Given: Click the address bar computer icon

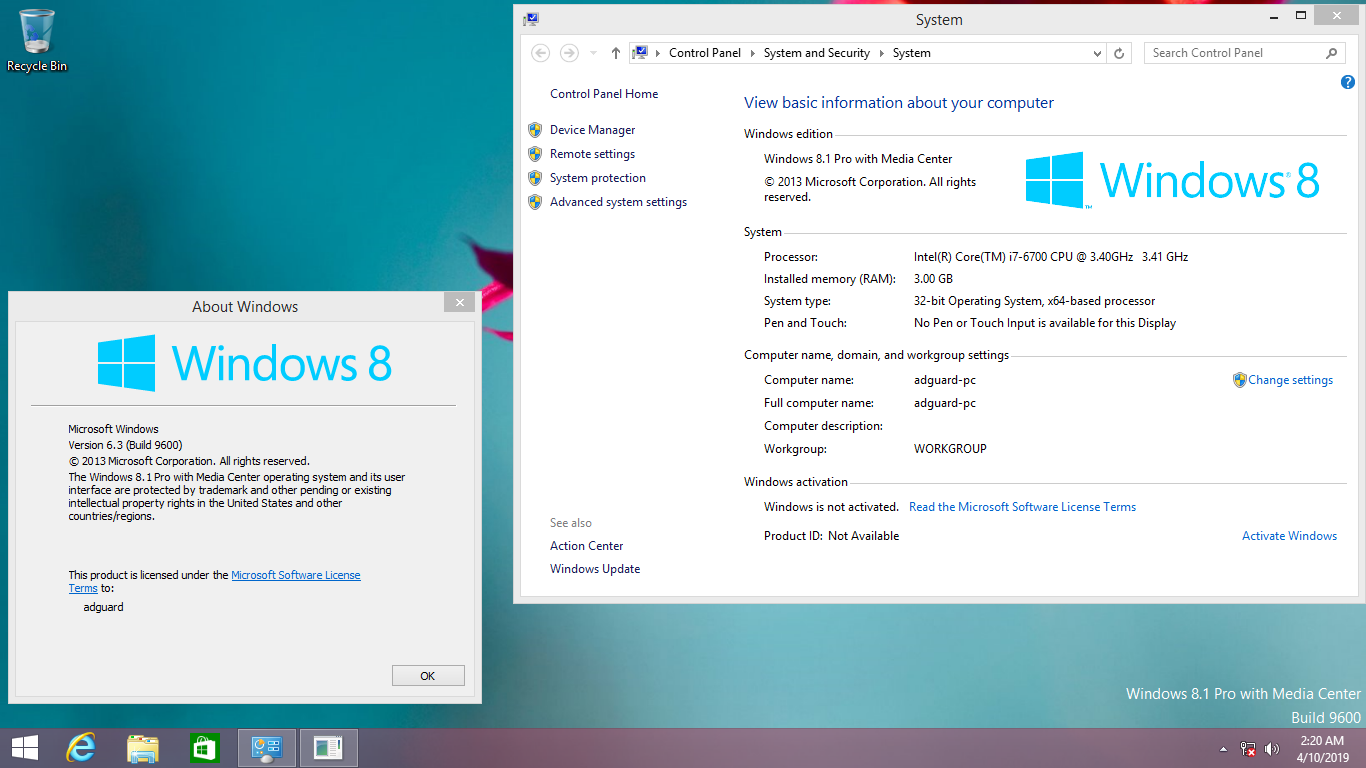Looking at the screenshot, I should tap(640, 53).
